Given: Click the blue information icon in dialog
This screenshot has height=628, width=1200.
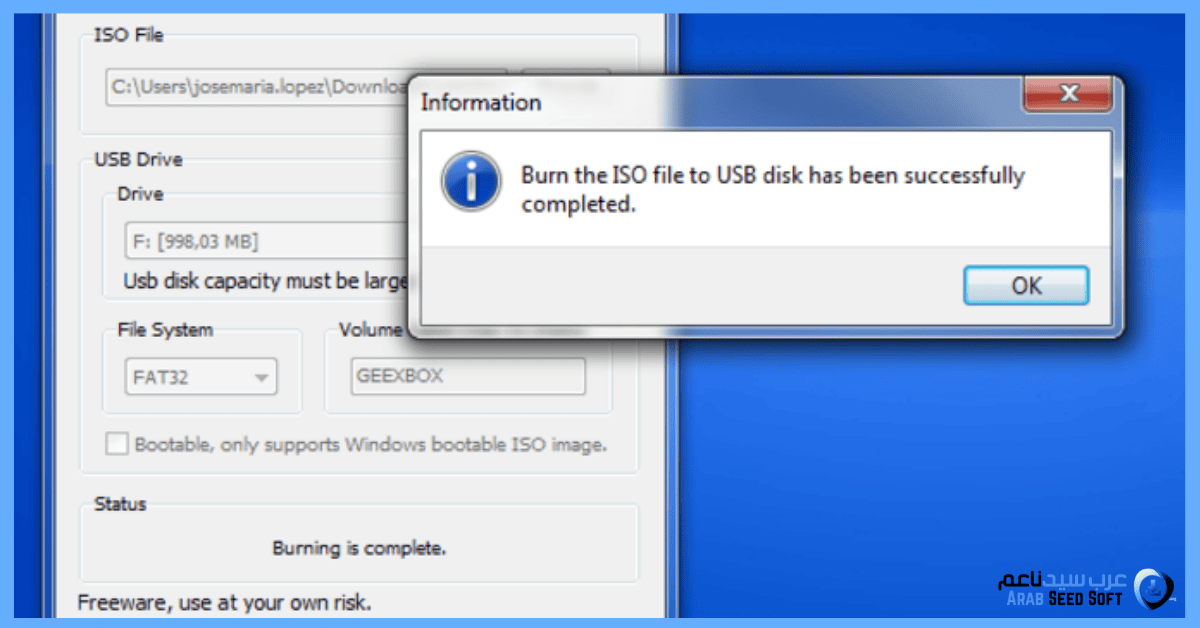Looking at the screenshot, I should click(471, 181).
